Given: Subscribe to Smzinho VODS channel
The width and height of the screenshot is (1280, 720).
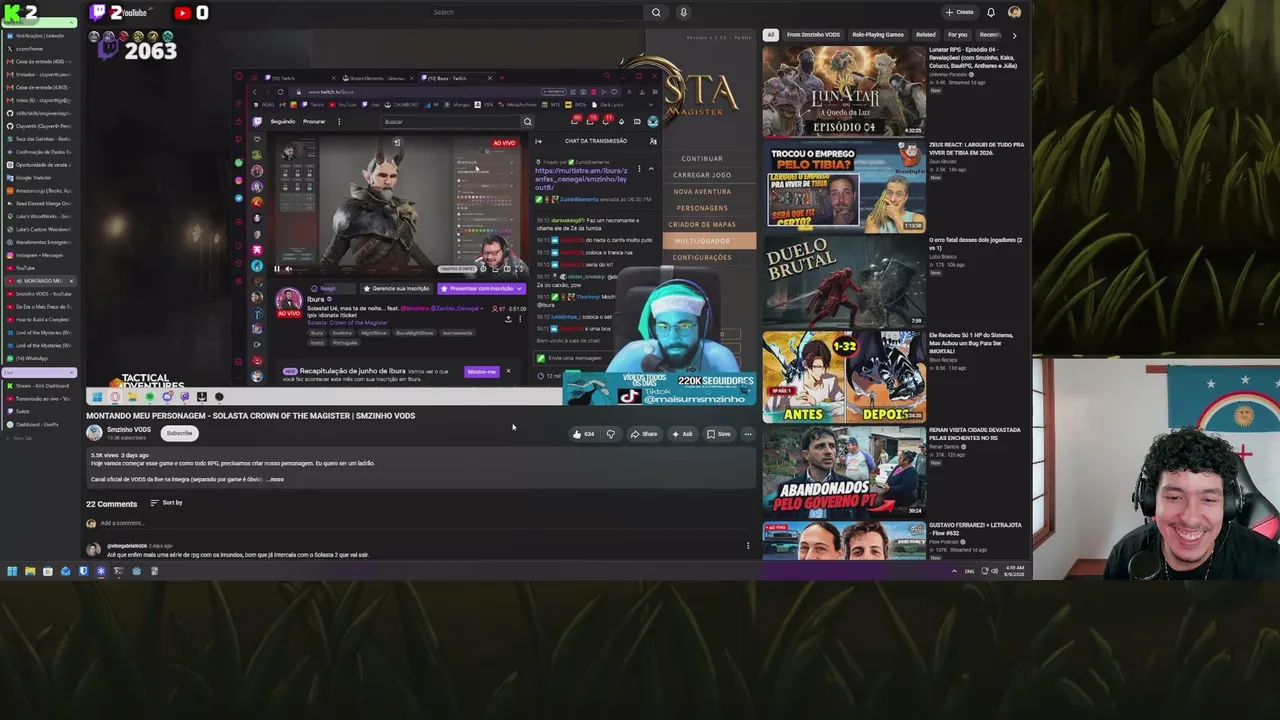Looking at the screenshot, I should click(179, 433).
